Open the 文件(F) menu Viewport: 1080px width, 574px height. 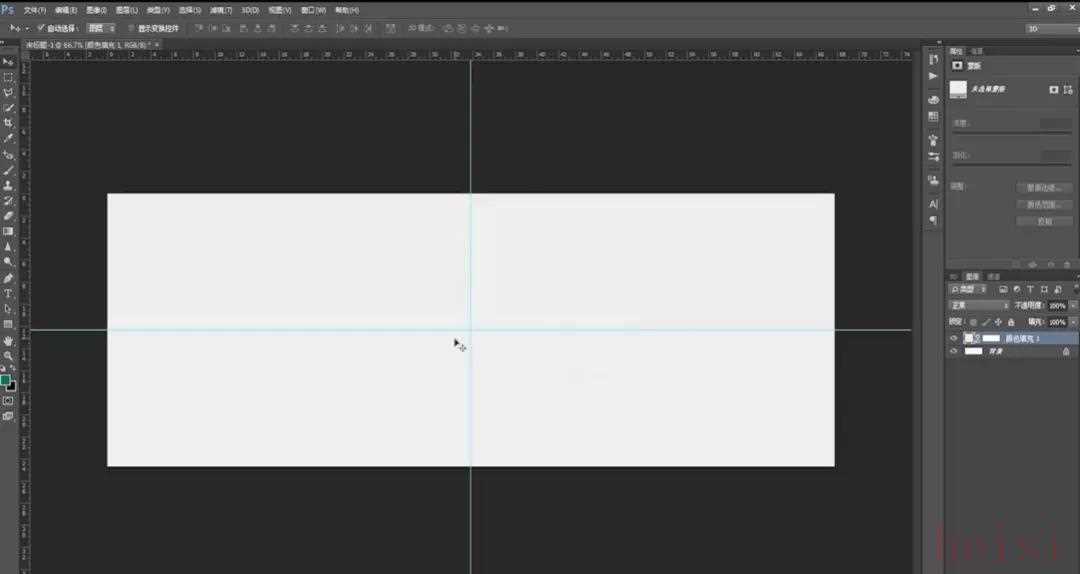click(35, 10)
